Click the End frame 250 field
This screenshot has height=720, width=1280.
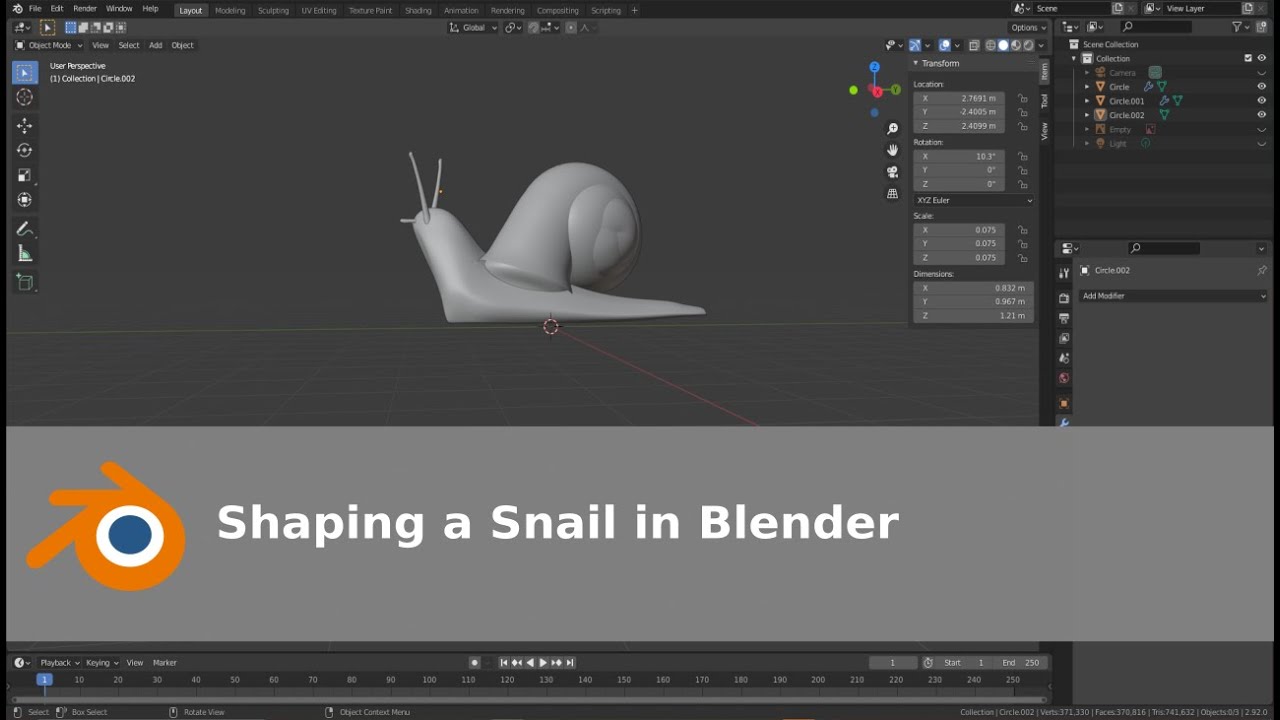pyautogui.click(x=1021, y=663)
